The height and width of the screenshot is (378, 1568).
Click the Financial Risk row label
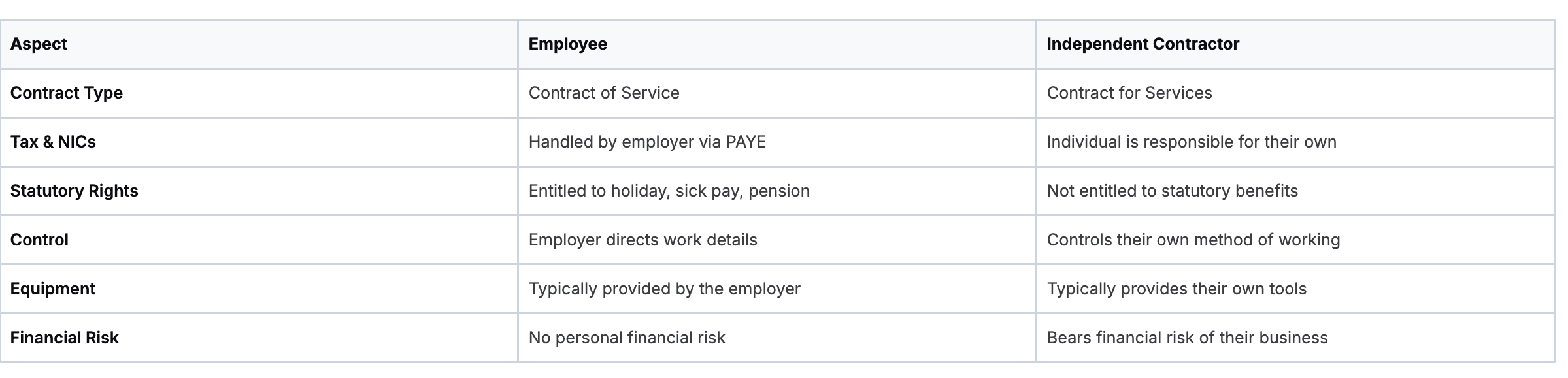click(64, 338)
